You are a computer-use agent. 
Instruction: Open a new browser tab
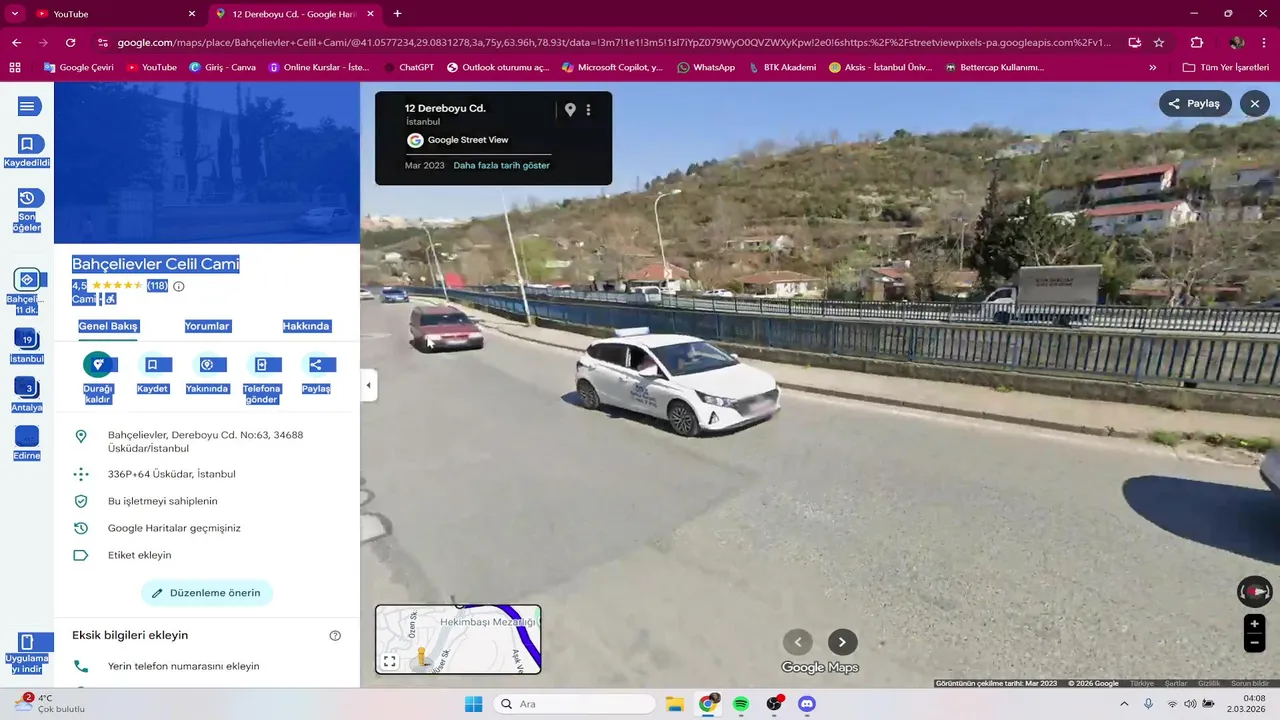coord(397,14)
